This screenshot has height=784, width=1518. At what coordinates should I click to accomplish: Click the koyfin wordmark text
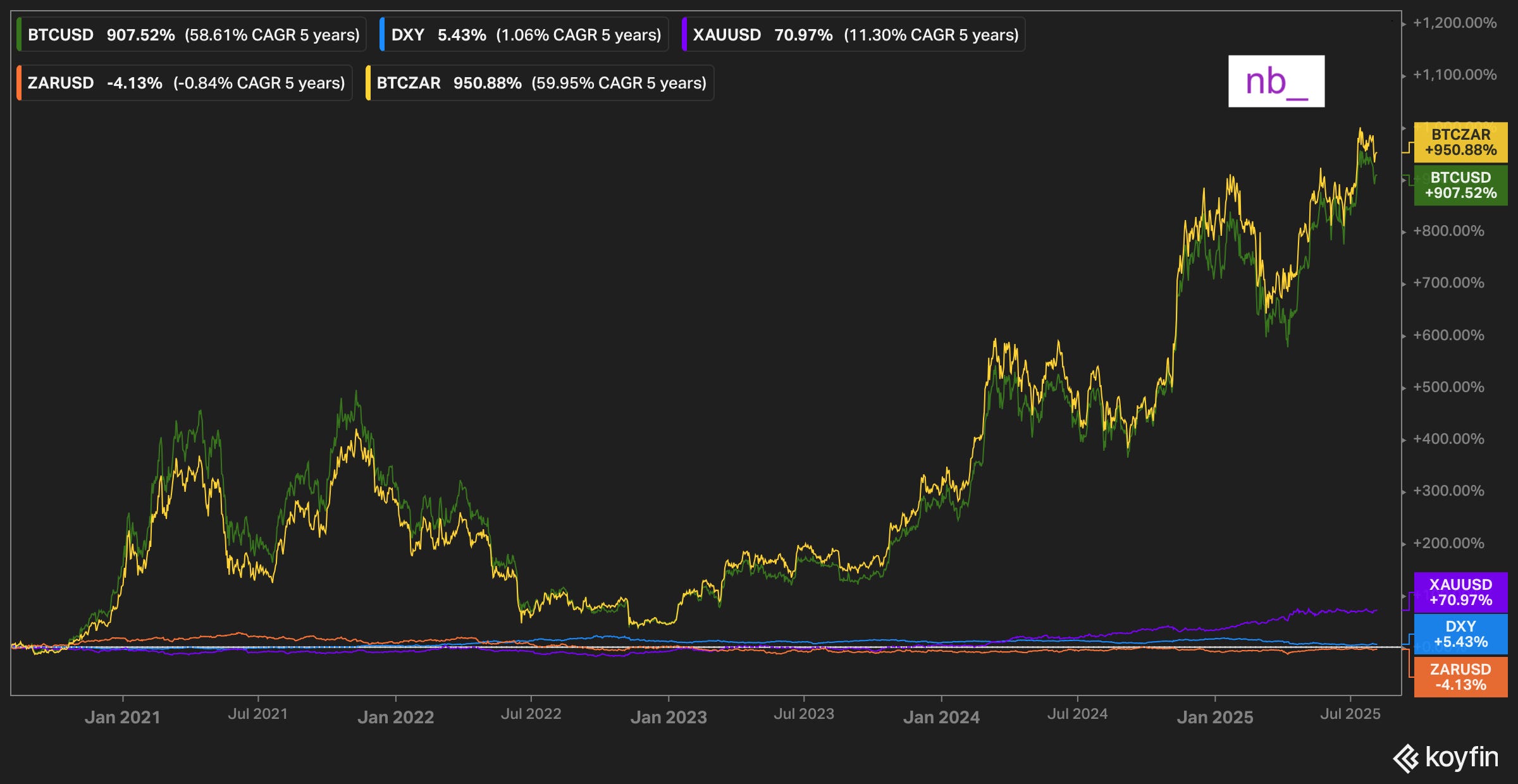(x=1462, y=757)
